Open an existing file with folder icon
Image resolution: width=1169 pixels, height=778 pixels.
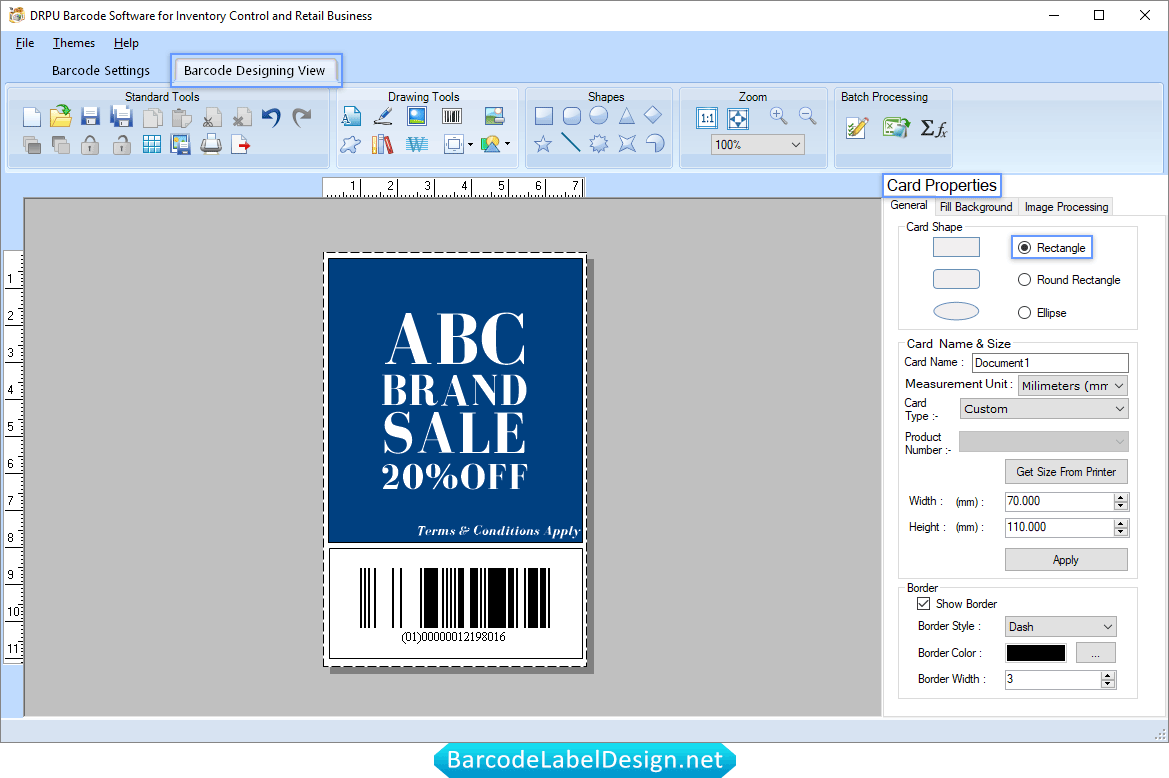pyautogui.click(x=61, y=116)
